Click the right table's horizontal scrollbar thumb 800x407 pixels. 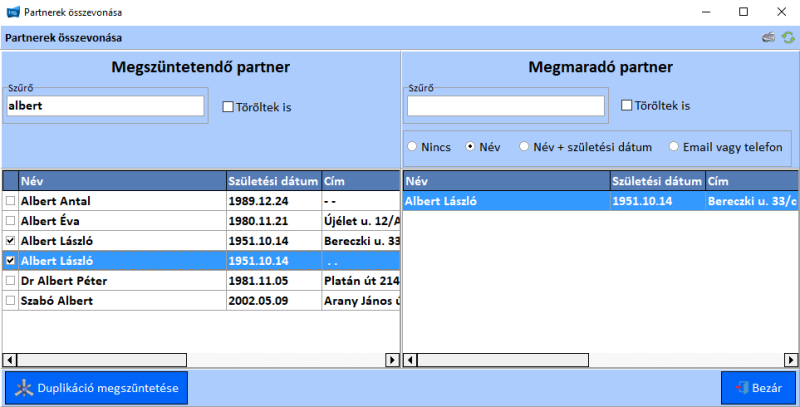(x=503, y=360)
